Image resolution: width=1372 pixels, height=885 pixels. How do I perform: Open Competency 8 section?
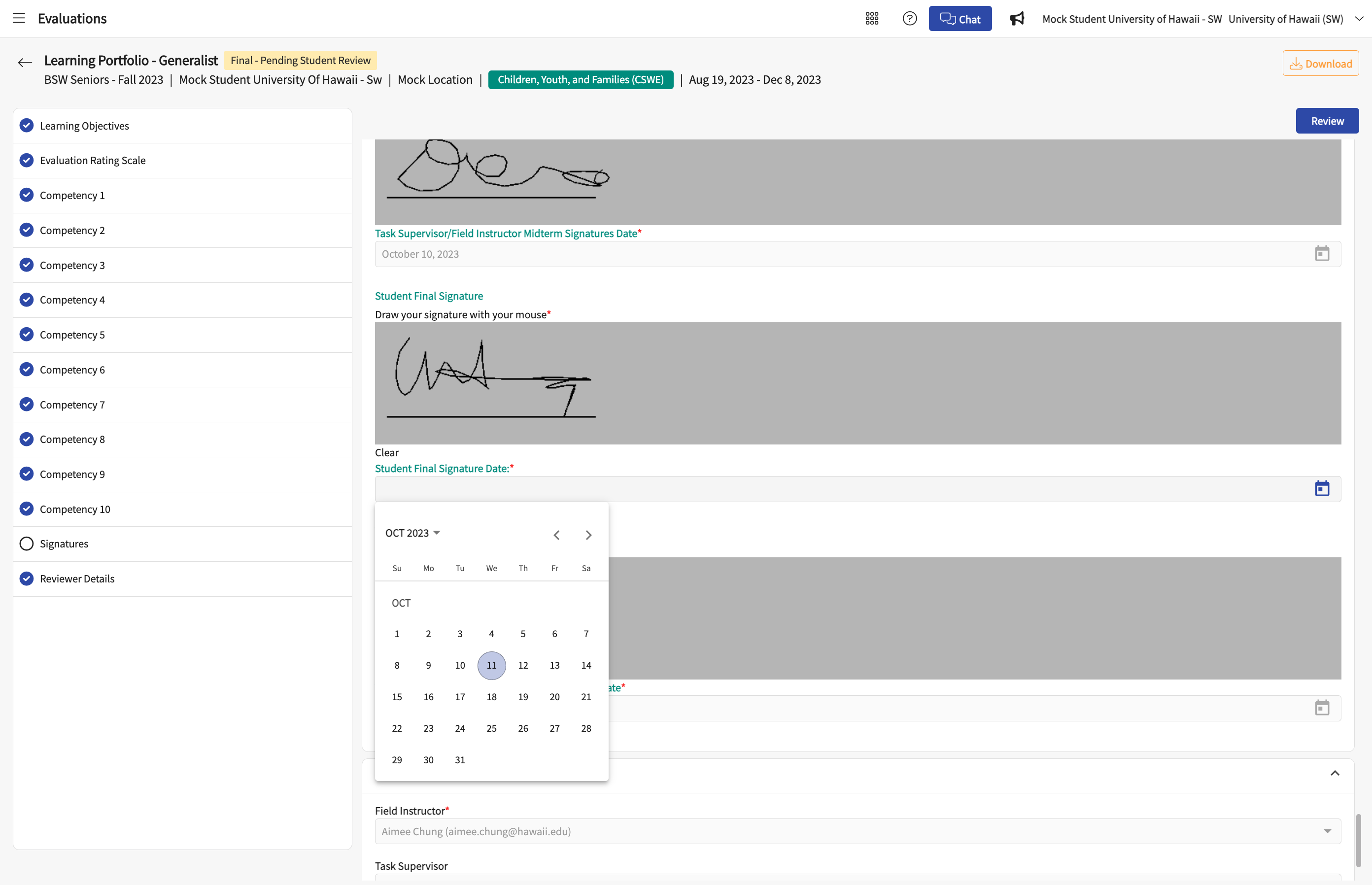click(182, 439)
